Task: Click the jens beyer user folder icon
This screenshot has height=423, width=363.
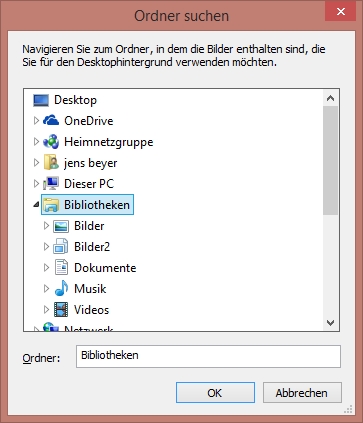Action: (x=51, y=163)
